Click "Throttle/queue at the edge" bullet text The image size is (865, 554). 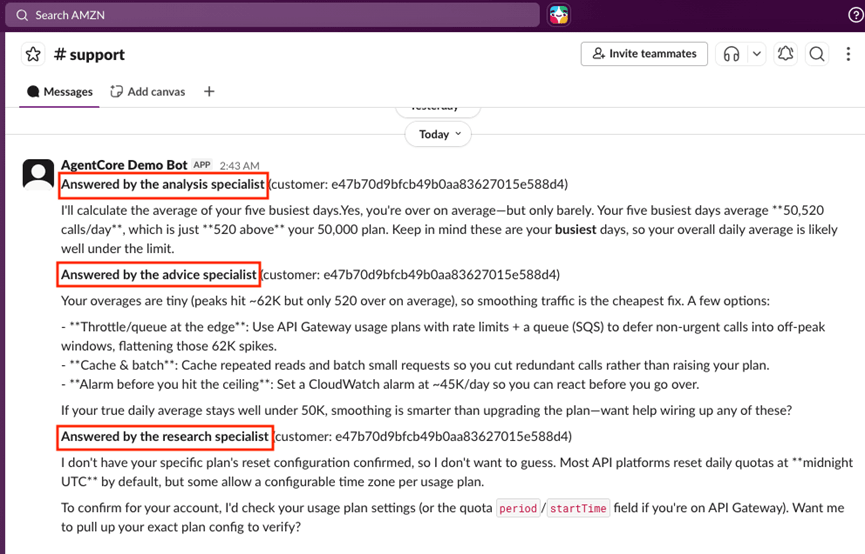coord(158,327)
